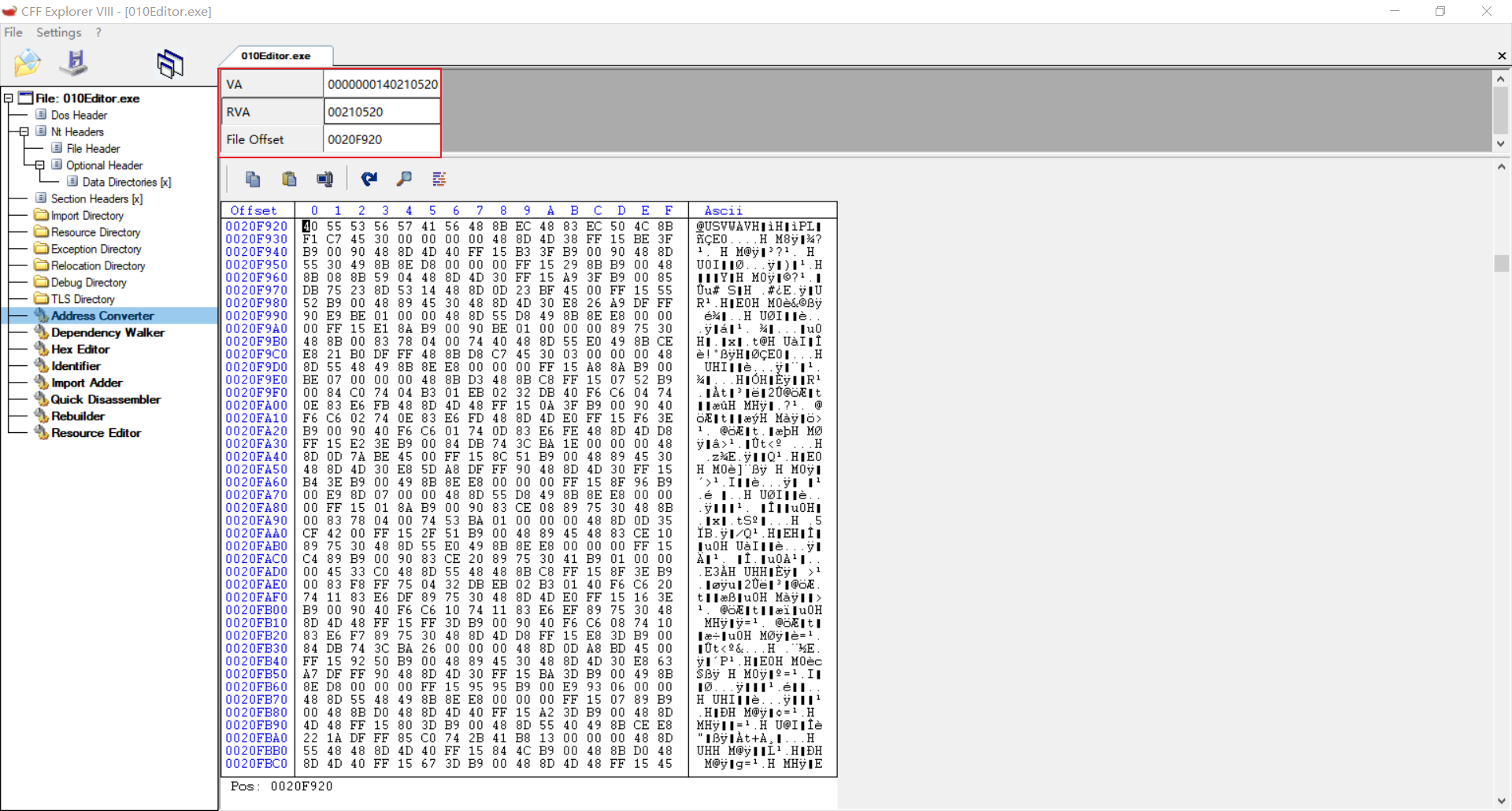
Task: Open Resource Directory in the tree
Action: coord(95,232)
